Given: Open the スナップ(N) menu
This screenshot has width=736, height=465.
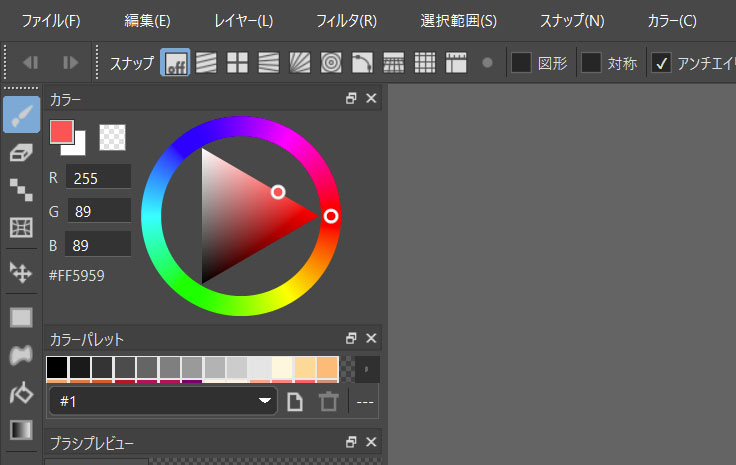Looking at the screenshot, I should [x=572, y=21].
